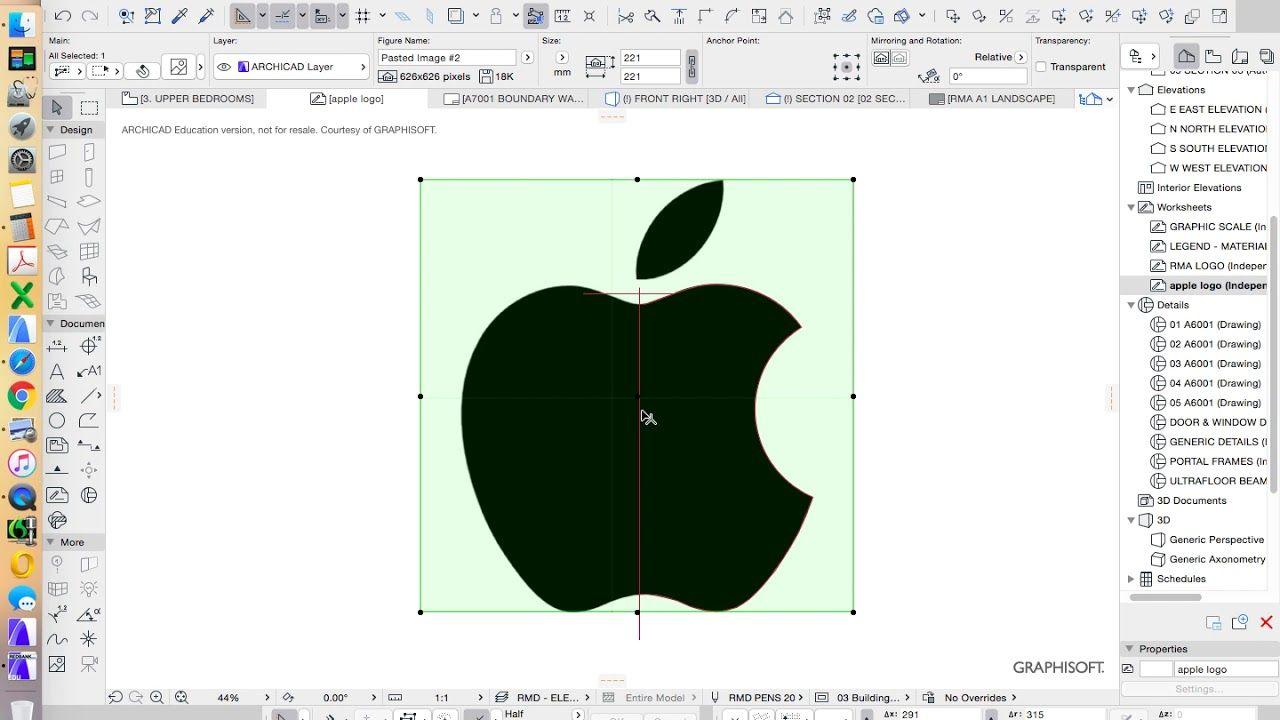The width and height of the screenshot is (1280, 720).
Task: Switch to the FRONT RIGHT 3D / All tab
Action: pos(676,98)
